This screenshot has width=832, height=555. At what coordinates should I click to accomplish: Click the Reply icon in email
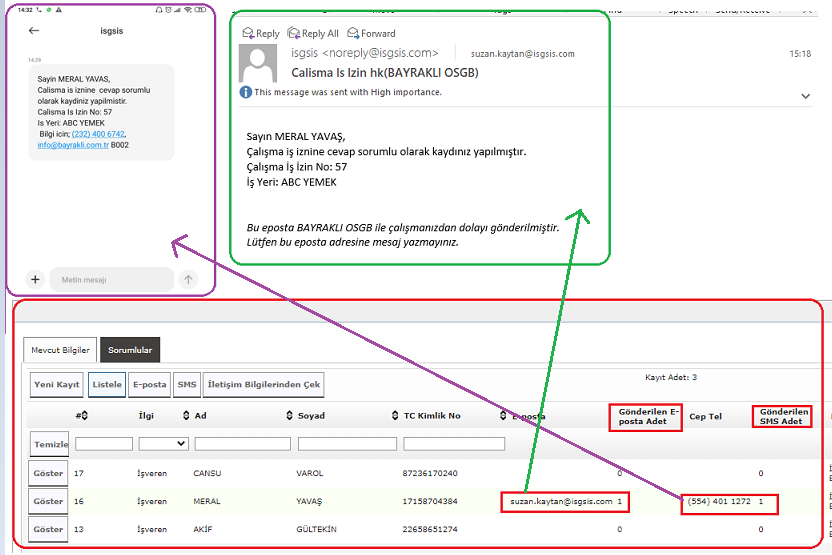click(260, 33)
